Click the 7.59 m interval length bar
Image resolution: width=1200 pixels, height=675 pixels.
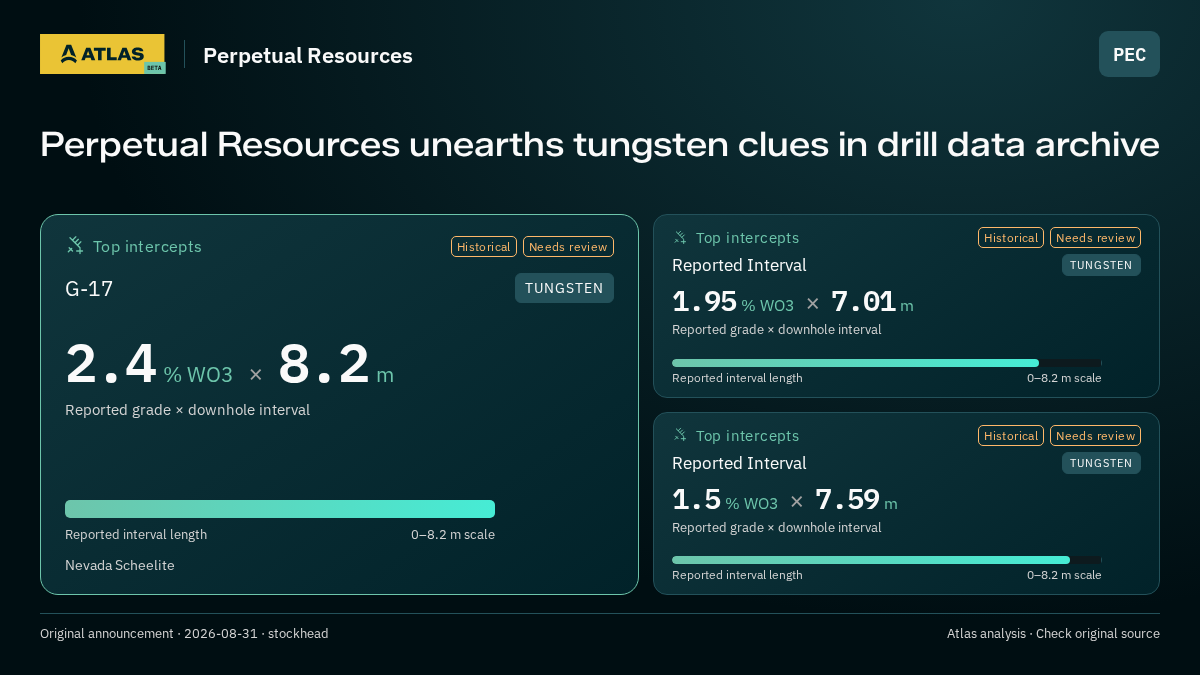click(887, 560)
